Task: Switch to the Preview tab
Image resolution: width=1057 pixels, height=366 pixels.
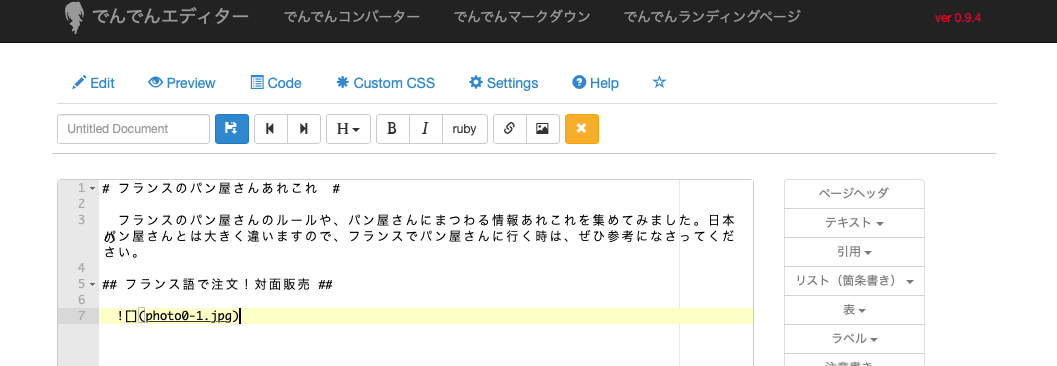Action: pos(182,83)
